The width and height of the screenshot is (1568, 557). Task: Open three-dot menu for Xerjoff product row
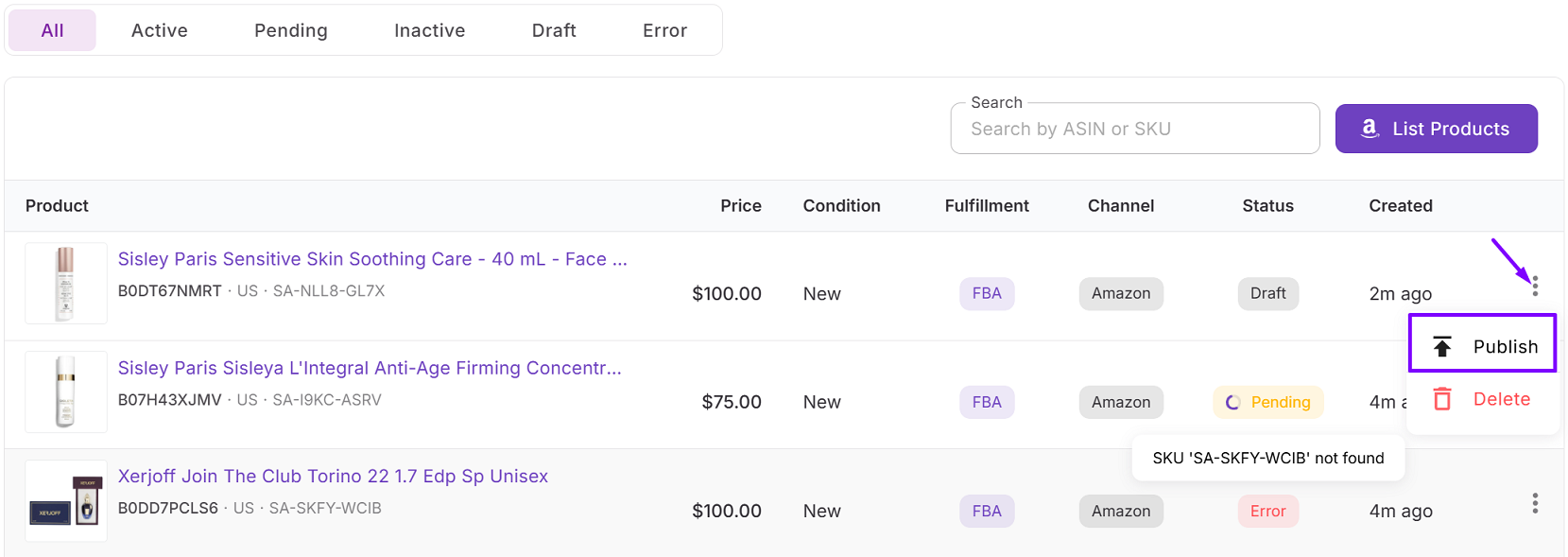1534,503
